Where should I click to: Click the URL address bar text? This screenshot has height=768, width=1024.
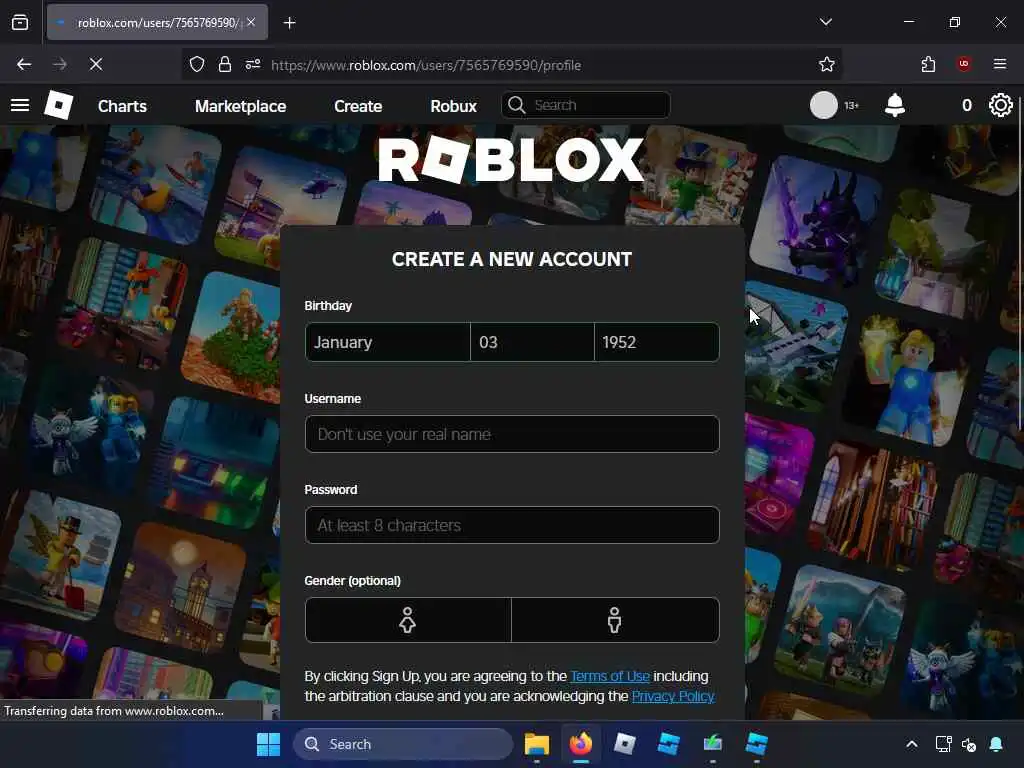click(426, 65)
